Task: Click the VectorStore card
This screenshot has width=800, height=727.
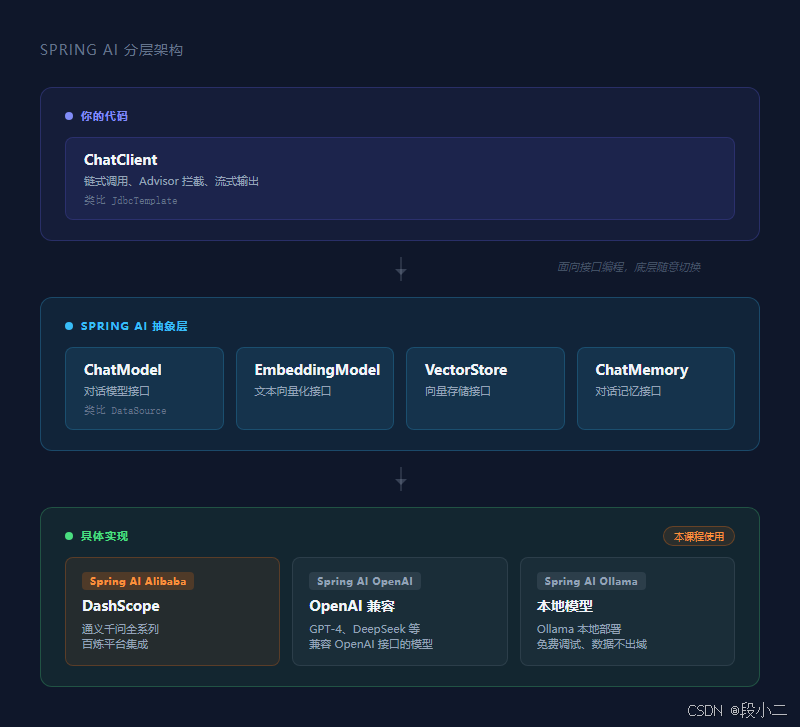Action: (x=485, y=389)
